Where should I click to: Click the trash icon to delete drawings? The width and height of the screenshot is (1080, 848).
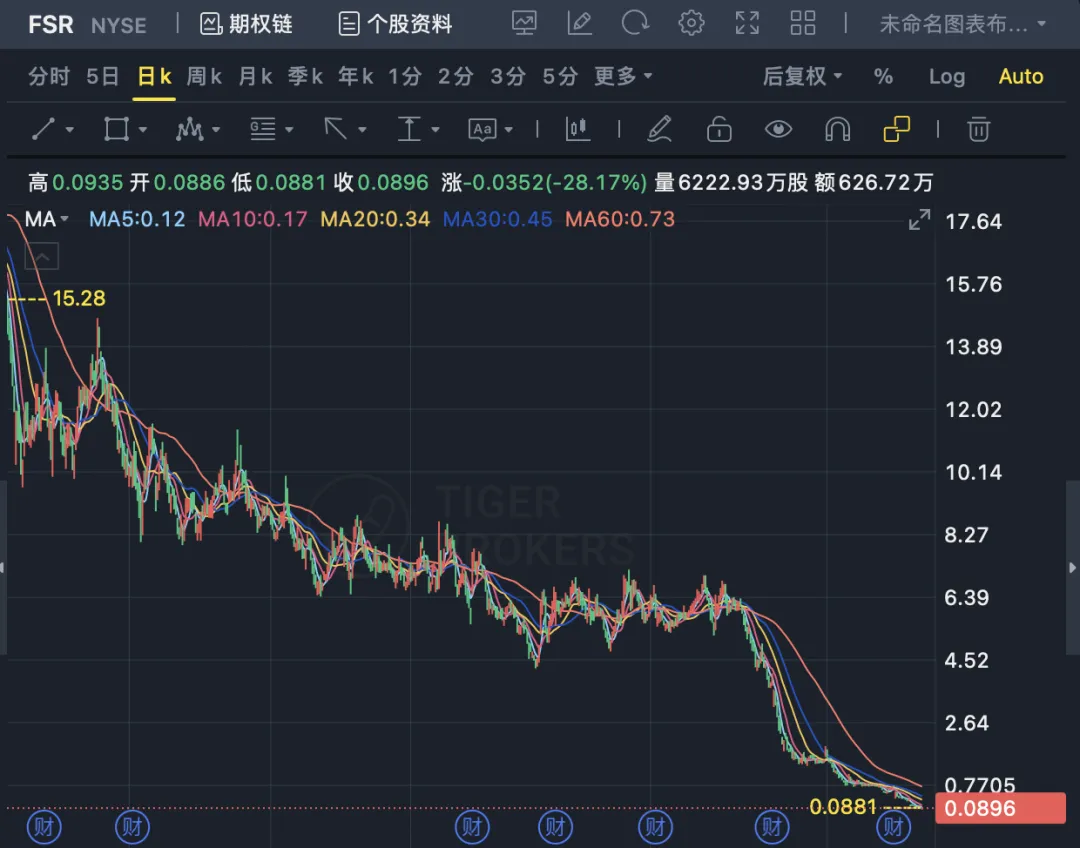[x=978, y=129]
